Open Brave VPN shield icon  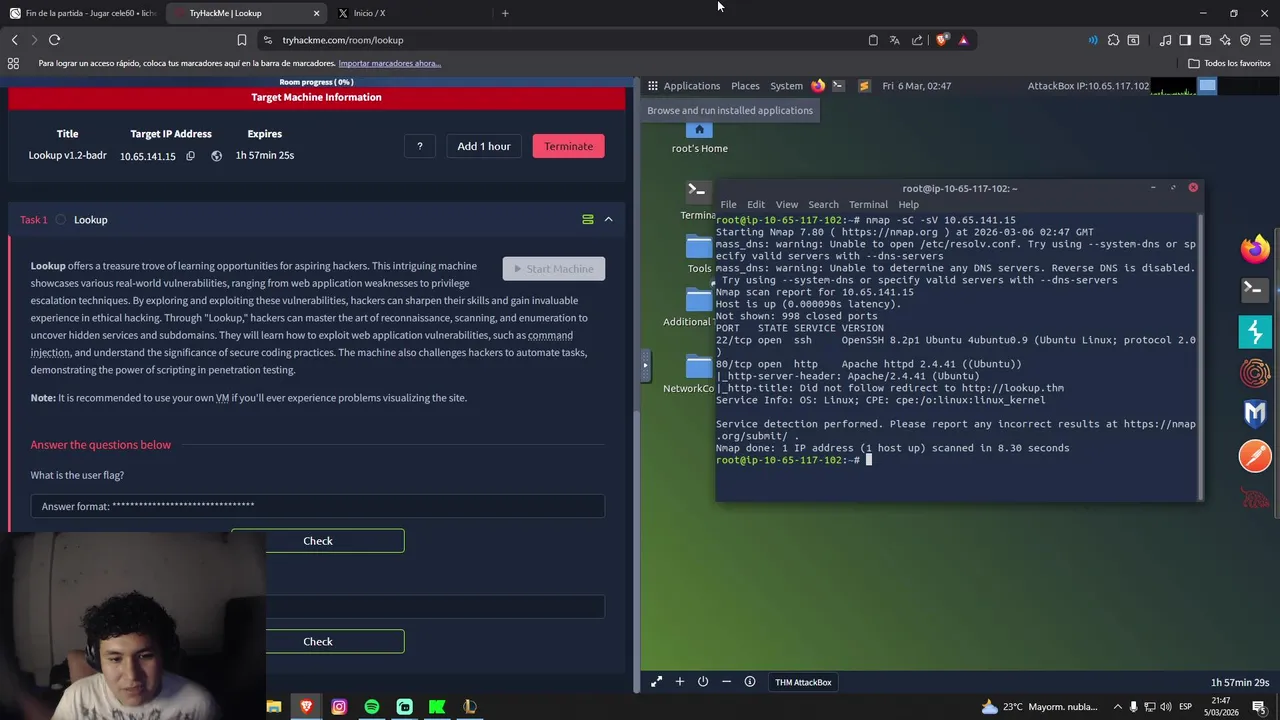coord(1245,40)
